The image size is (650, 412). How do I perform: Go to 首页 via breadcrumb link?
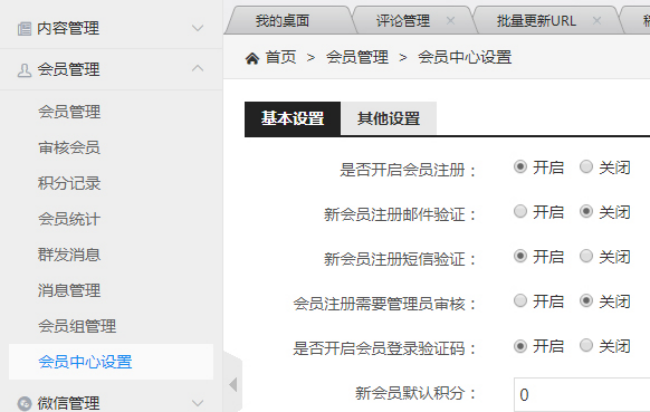pos(280,58)
